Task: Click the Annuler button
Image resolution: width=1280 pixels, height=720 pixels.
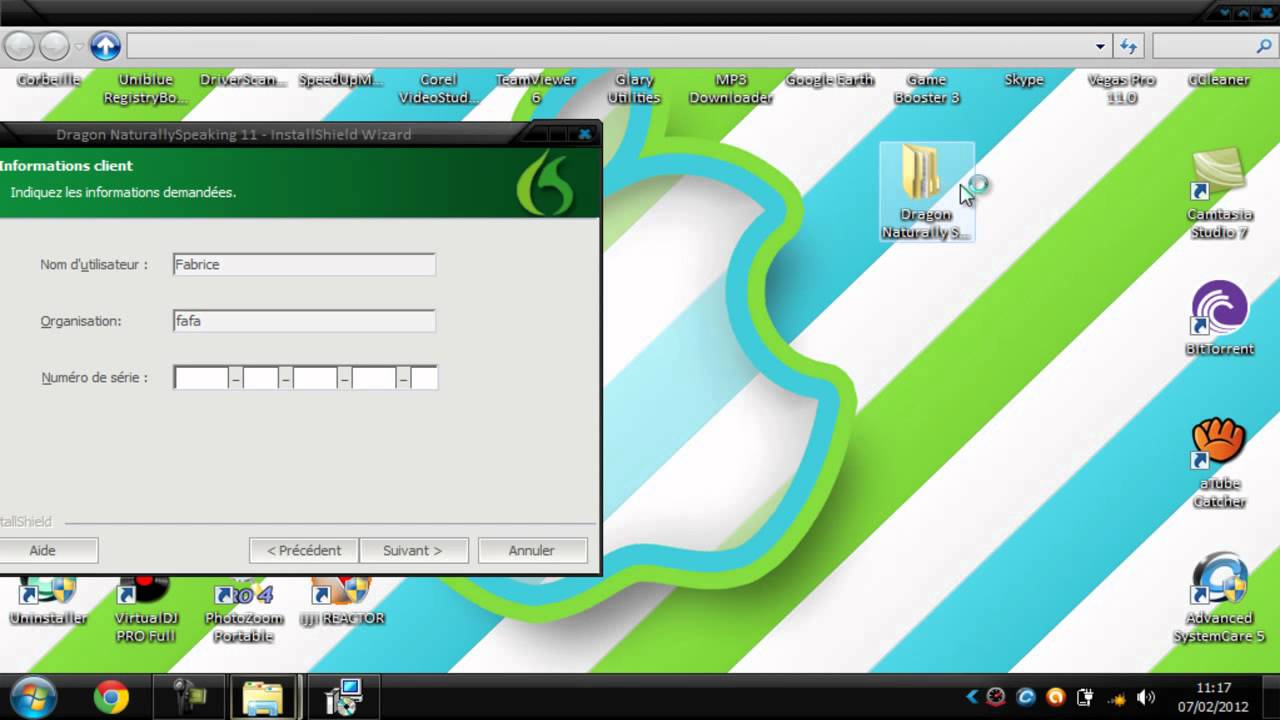Action: point(532,550)
